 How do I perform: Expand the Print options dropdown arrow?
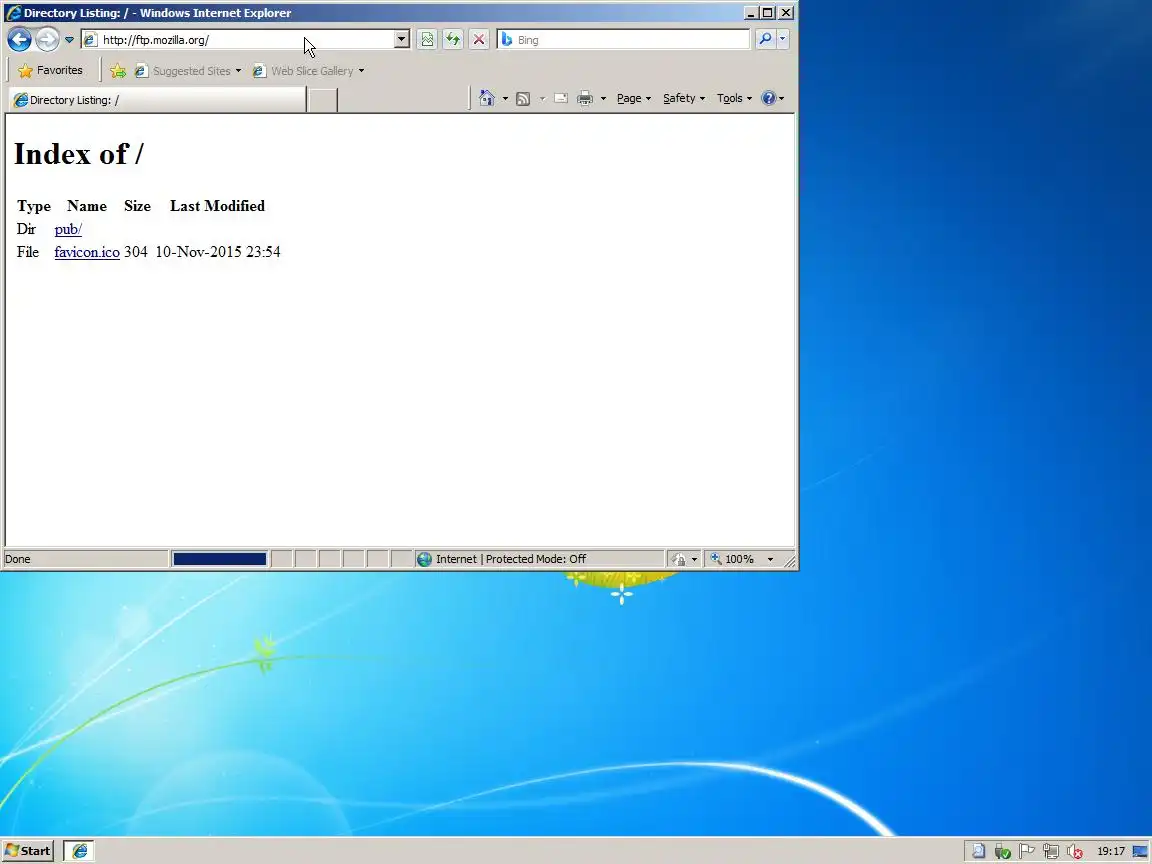pyautogui.click(x=603, y=98)
